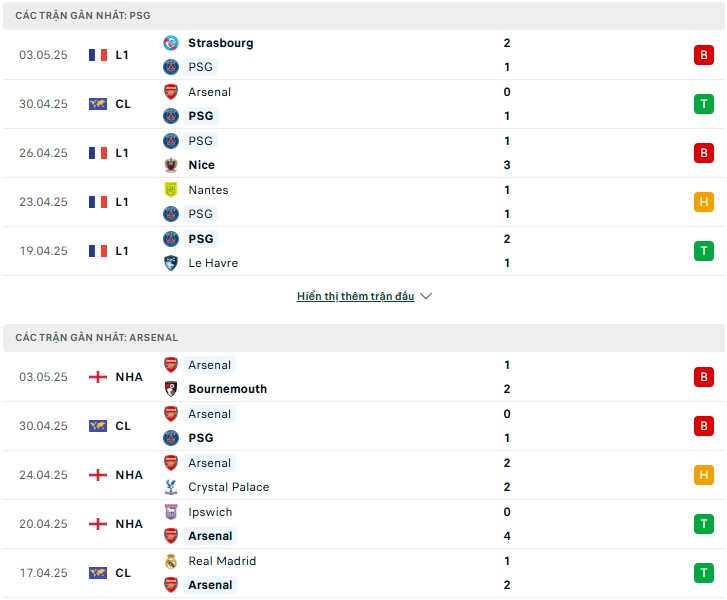Click the Real Madrid crest icon
This screenshot has height=600, width=727.
click(x=171, y=561)
